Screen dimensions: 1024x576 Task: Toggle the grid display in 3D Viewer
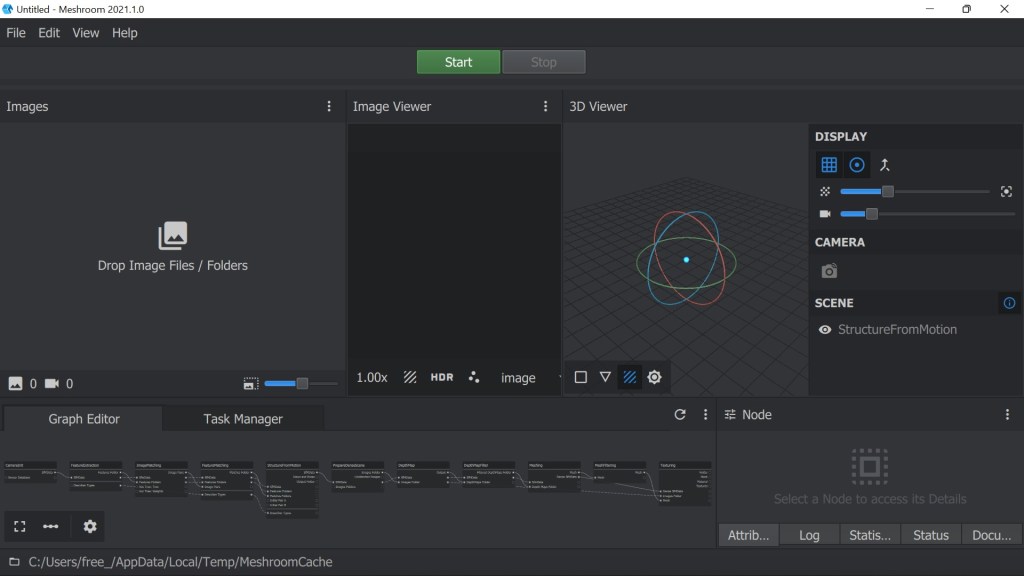pyautogui.click(x=829, y=165)
